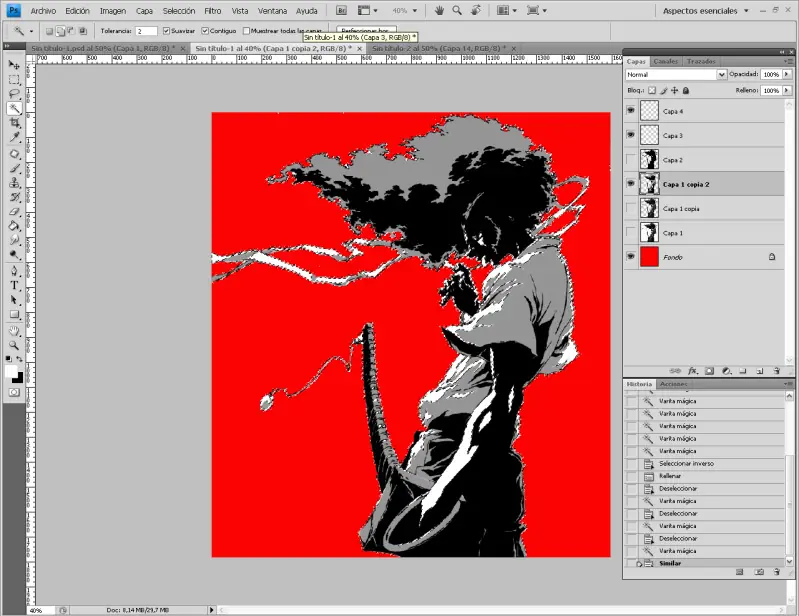The image size is (799, 616).
Task: Hide the Capa 1 copia 2 layer
Action: (631, 183)
